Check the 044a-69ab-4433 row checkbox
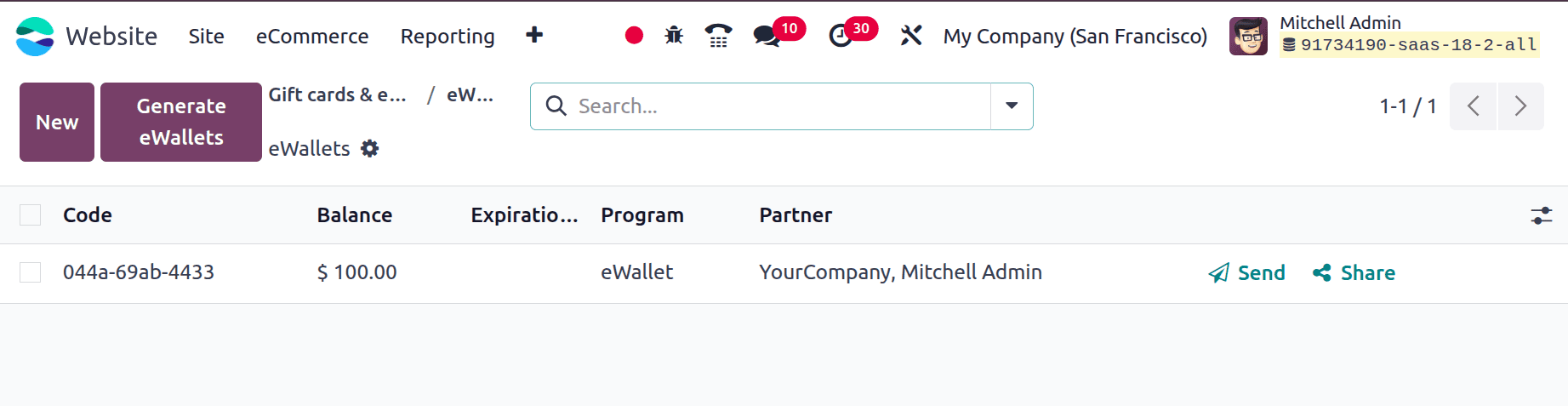This screenshot has height=406, width=1568. click(31, 272)
